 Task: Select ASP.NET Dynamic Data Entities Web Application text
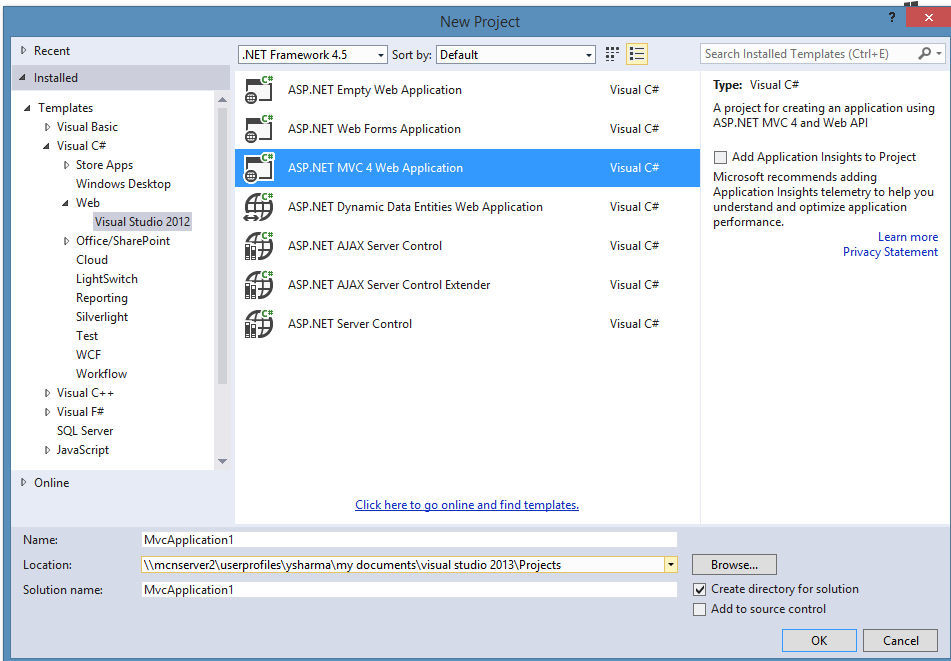pos(415,207)
